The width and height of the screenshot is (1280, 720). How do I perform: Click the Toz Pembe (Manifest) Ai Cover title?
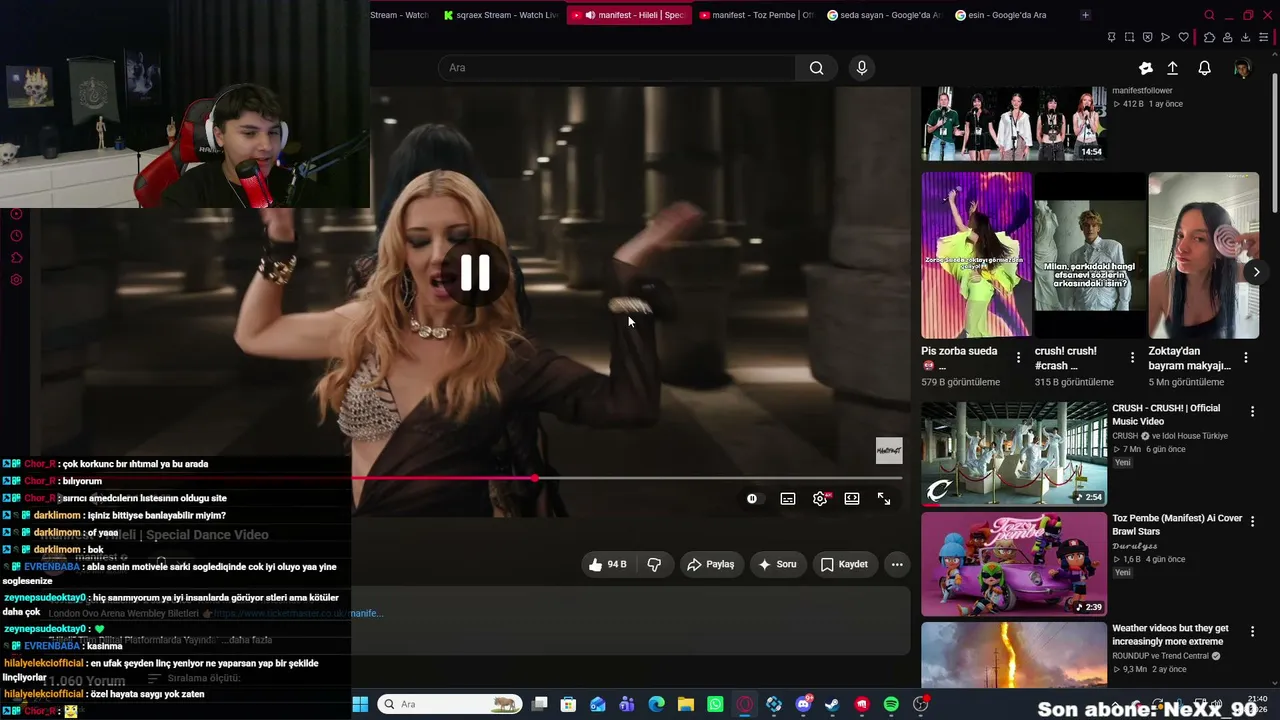(x=1177, y=525)
